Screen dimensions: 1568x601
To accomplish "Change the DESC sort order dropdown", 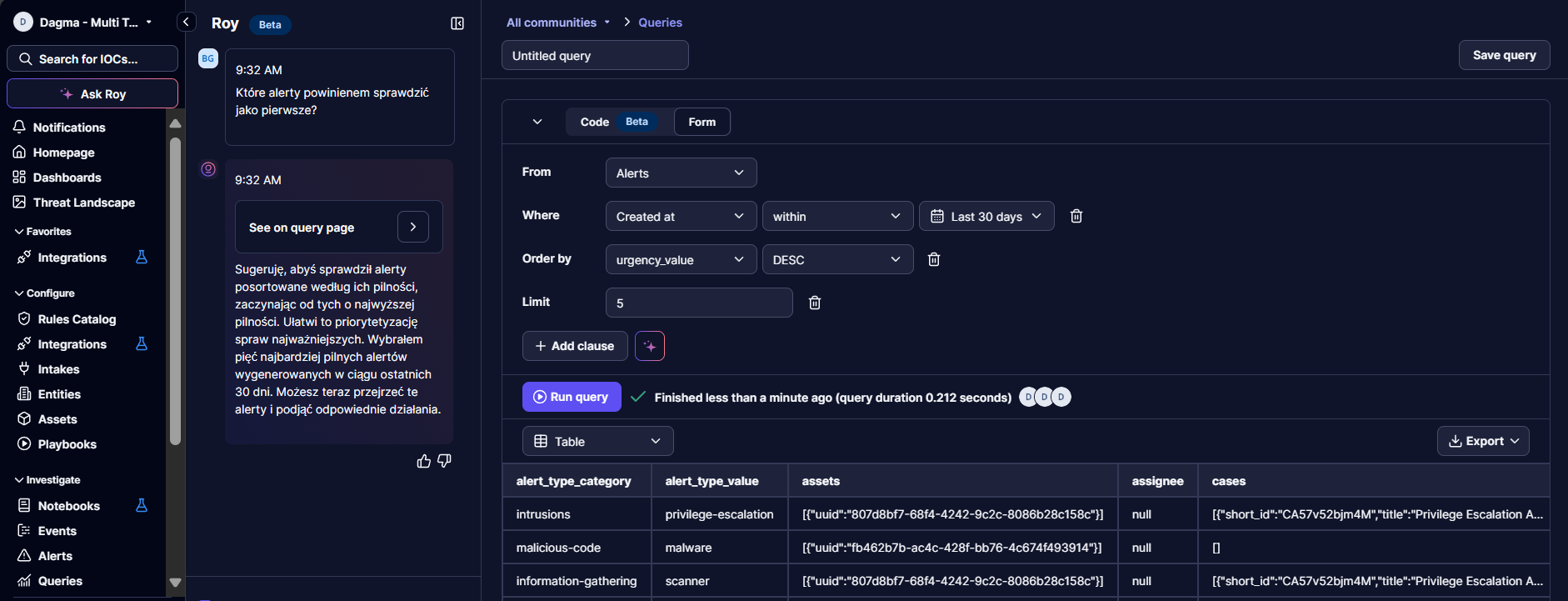I will (836, 259).
